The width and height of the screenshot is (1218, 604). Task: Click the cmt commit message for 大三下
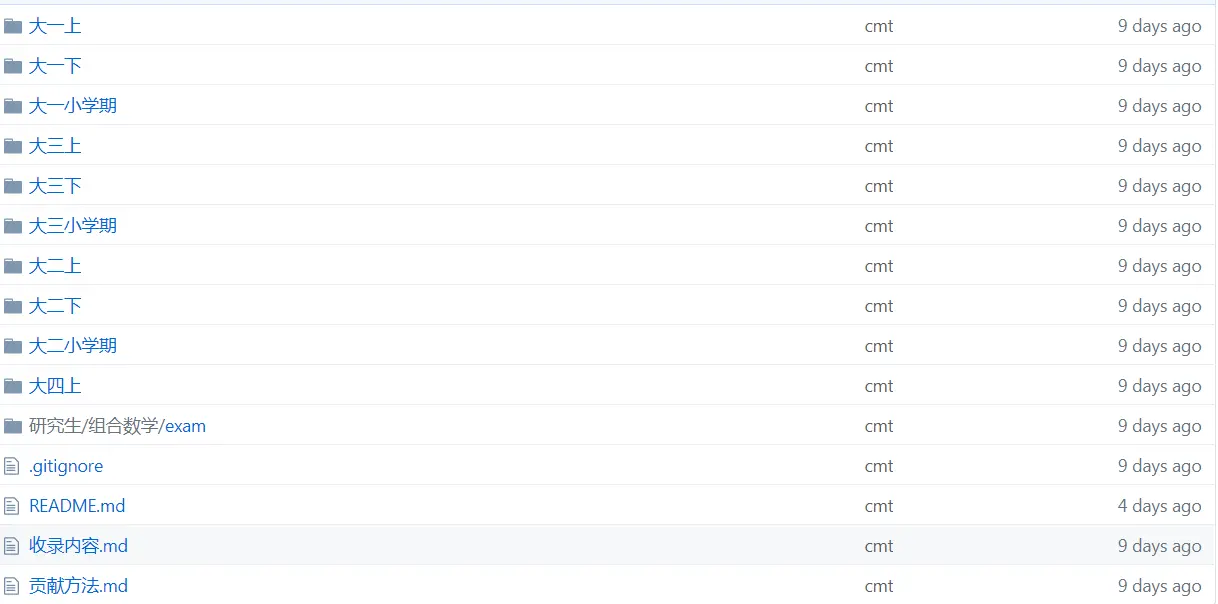tap(879, 186)
